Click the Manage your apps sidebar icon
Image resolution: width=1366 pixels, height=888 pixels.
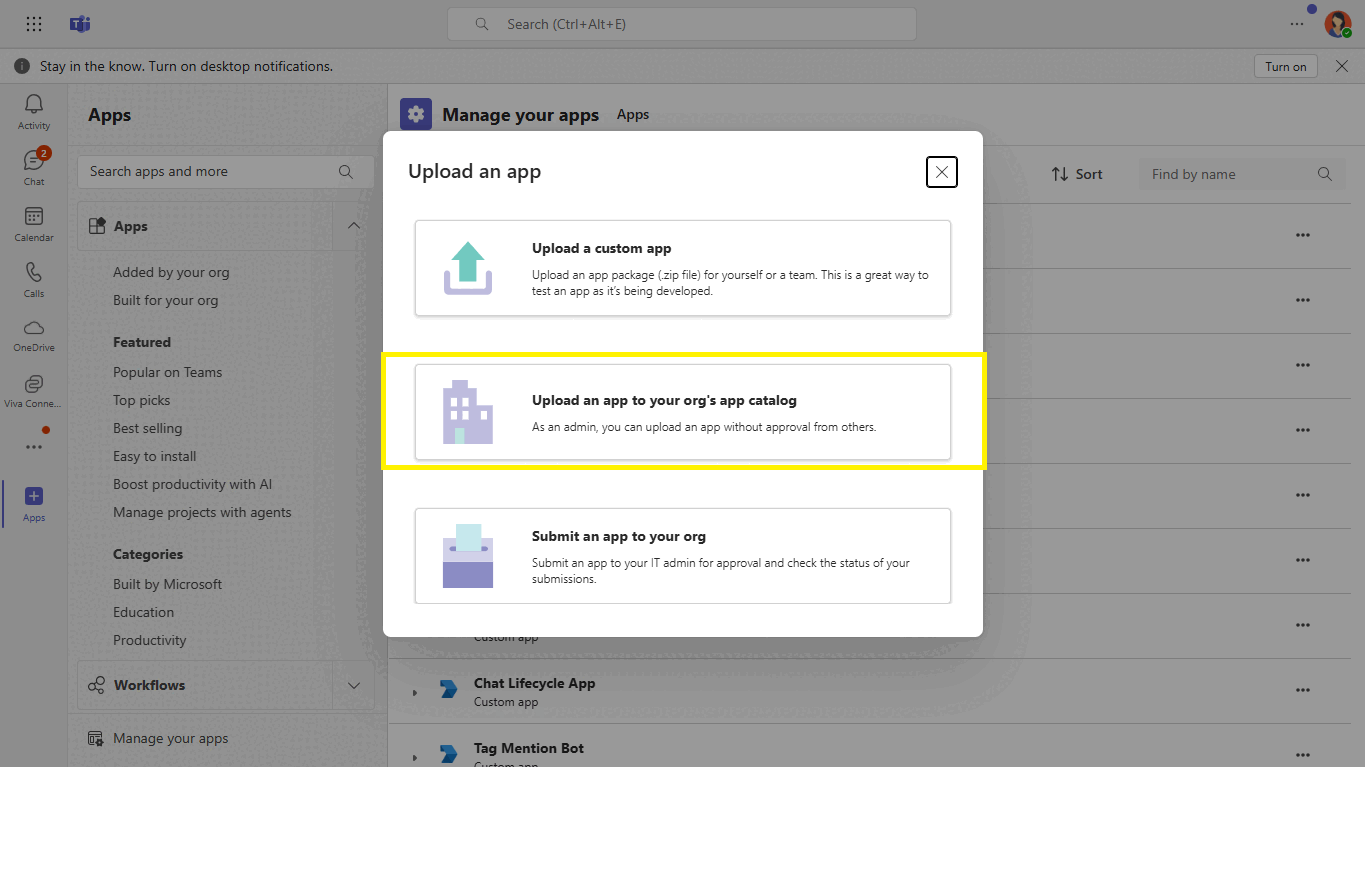(x=96, y=739)
